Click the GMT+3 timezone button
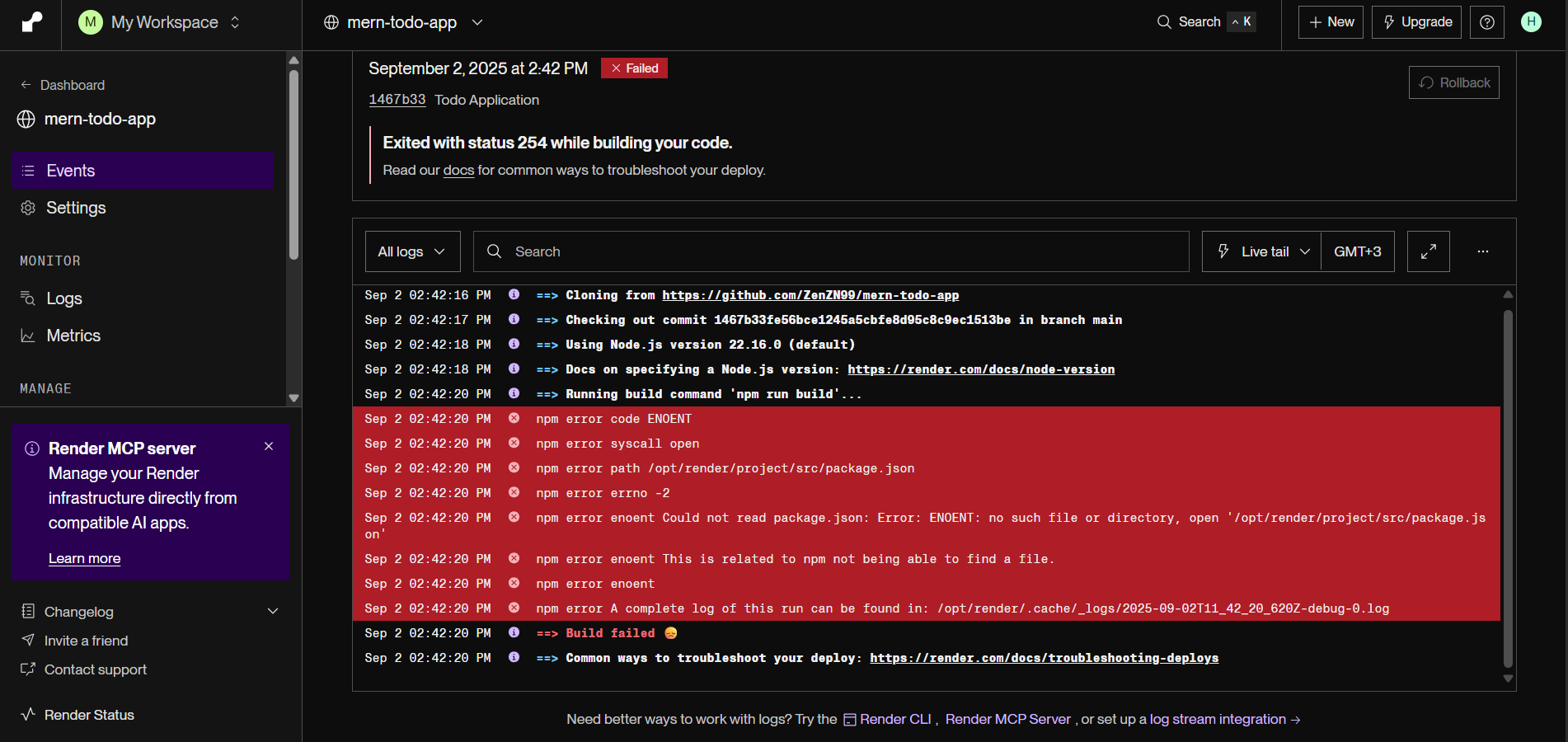 [1358, 251]
